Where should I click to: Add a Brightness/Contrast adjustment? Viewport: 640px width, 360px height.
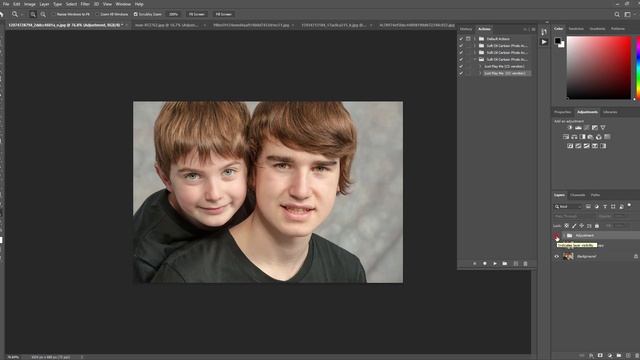point(570,128)
